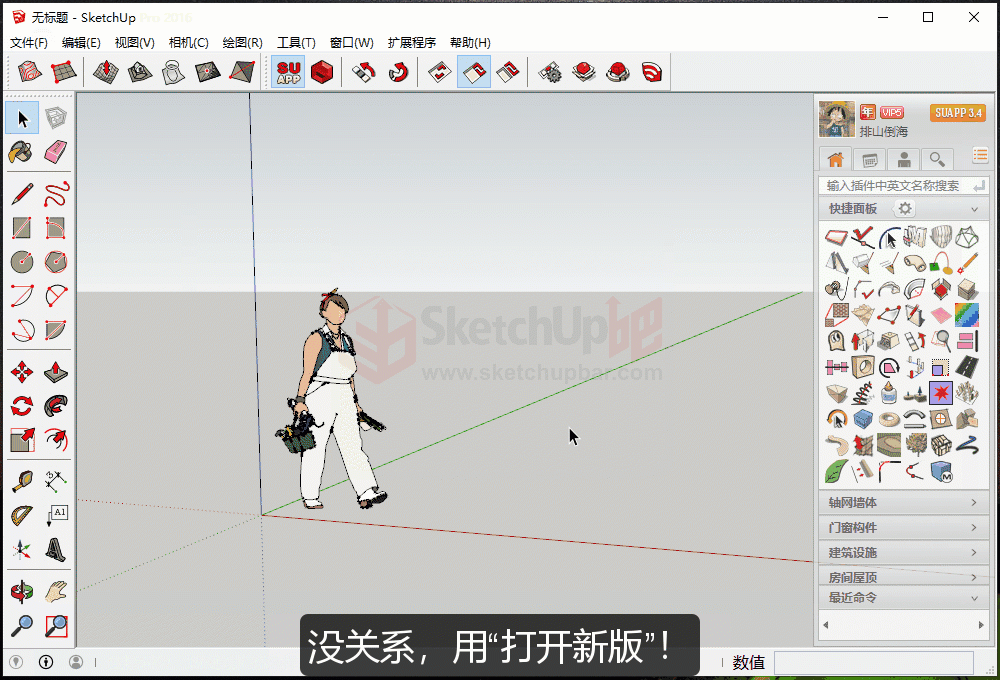1000x680 pixels.
Task: Pick the Push/Pull tool
Action: pyautogui.click(x=56, y=372)
